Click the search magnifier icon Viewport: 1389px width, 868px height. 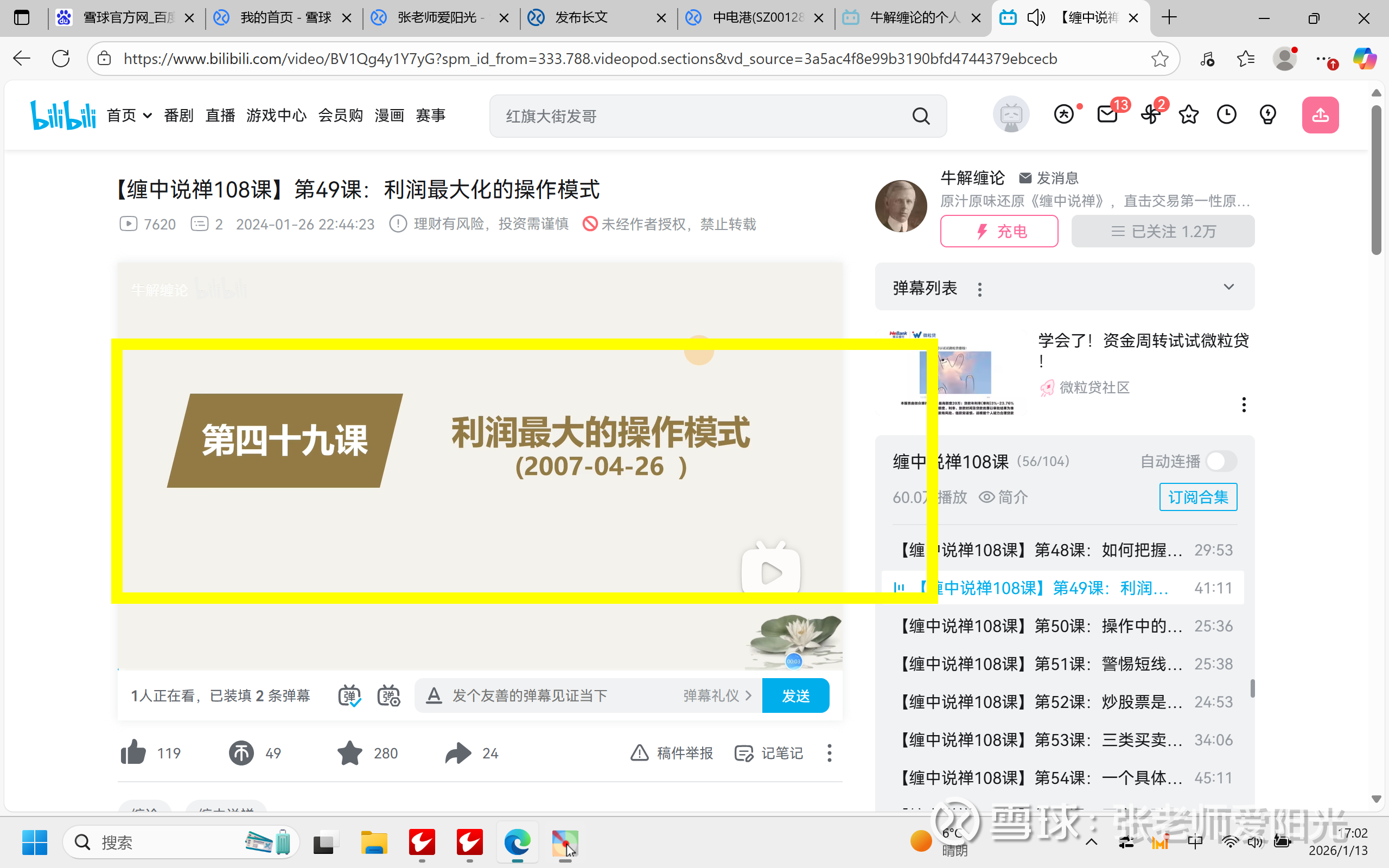pyautogui.click(x=921, y=117)
